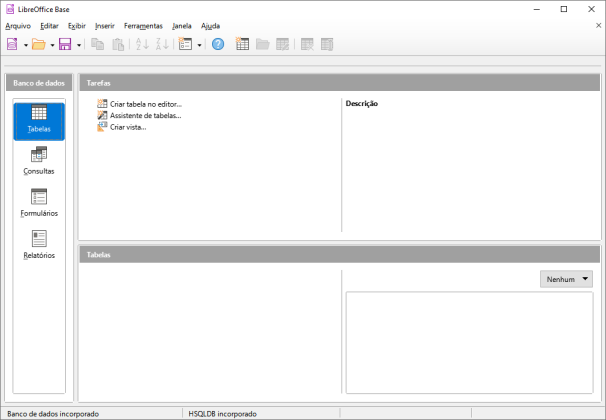The image size is (606, 420).
Task: Click the Open folder icon in toolbar
Action: coord(39,44)
